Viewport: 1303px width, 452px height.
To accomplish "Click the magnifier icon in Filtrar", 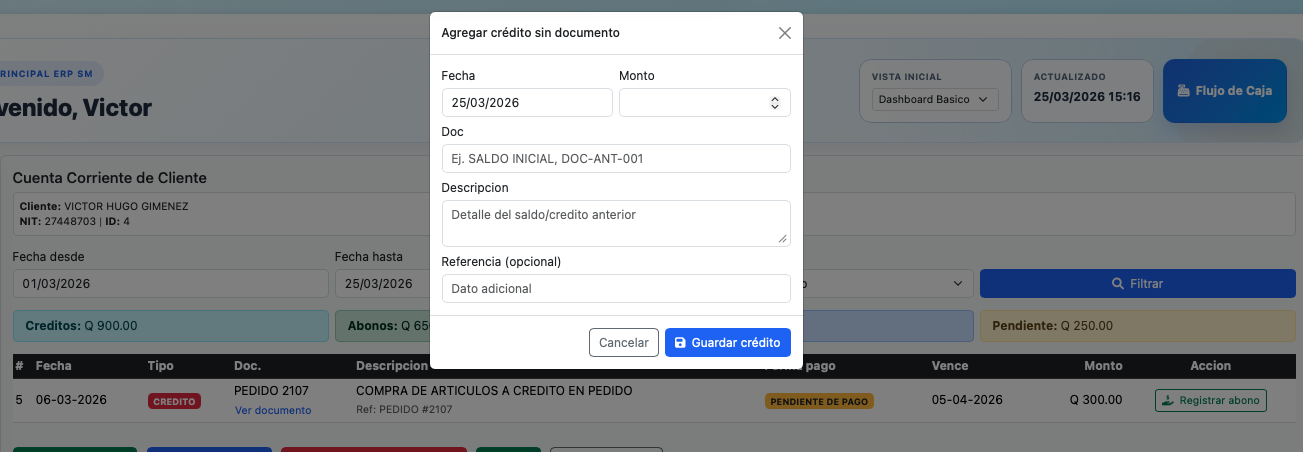I will coord(1118,284).
